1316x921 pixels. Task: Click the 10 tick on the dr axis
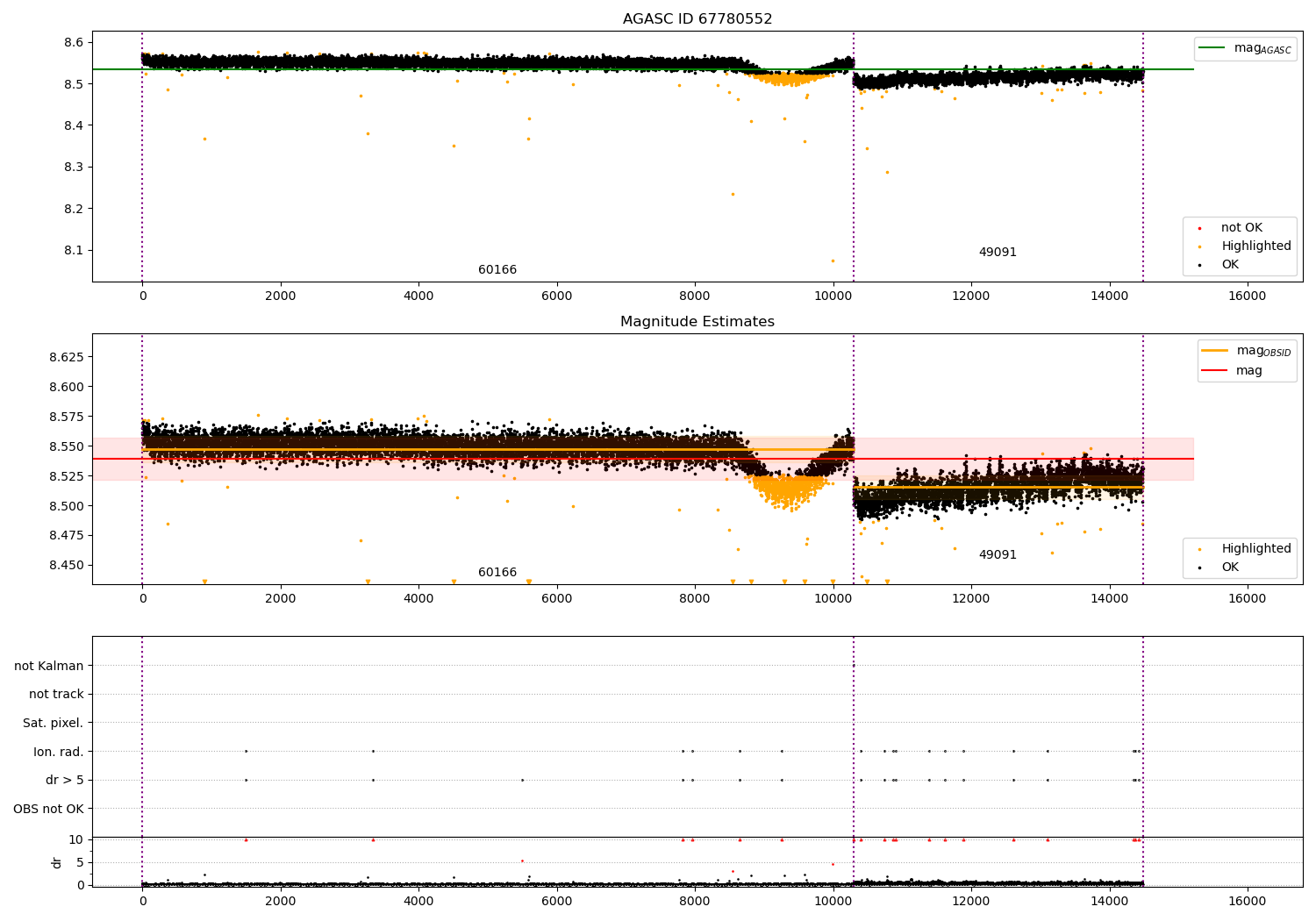[76, 840]
